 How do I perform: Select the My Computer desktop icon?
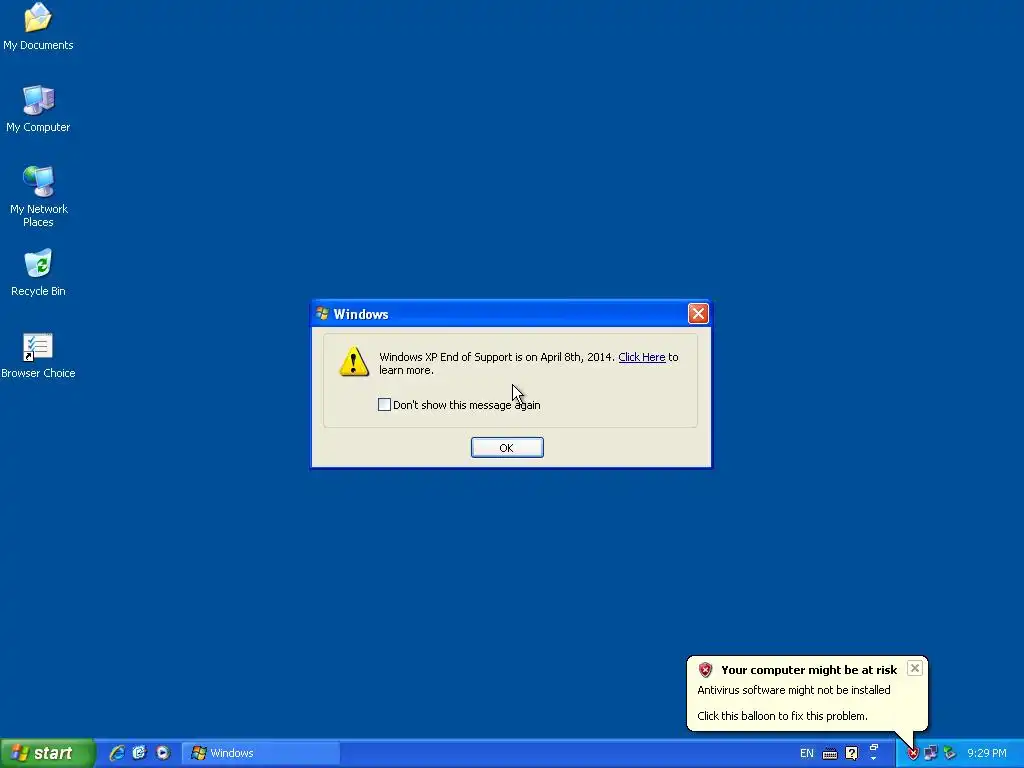click(38, 108)
